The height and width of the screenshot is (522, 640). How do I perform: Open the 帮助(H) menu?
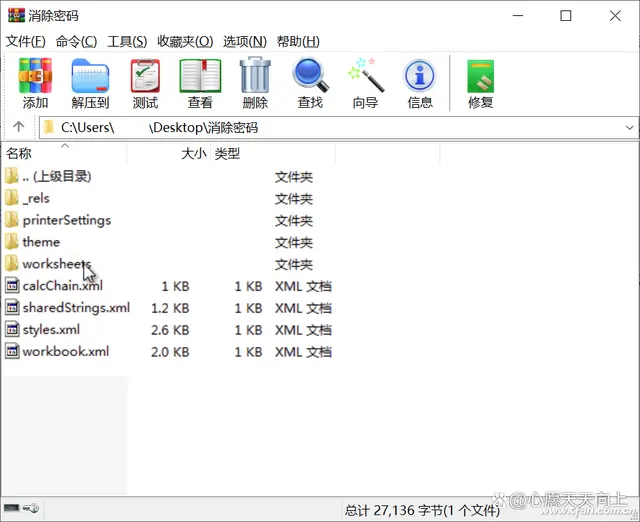pyautogui.click(x=298, y=41)
